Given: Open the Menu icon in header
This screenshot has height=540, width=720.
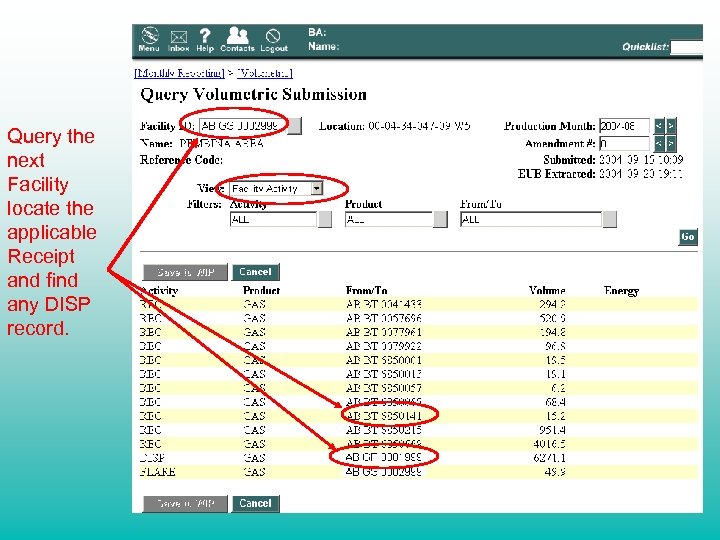Looking at the screenshot, I should (149, 39).
